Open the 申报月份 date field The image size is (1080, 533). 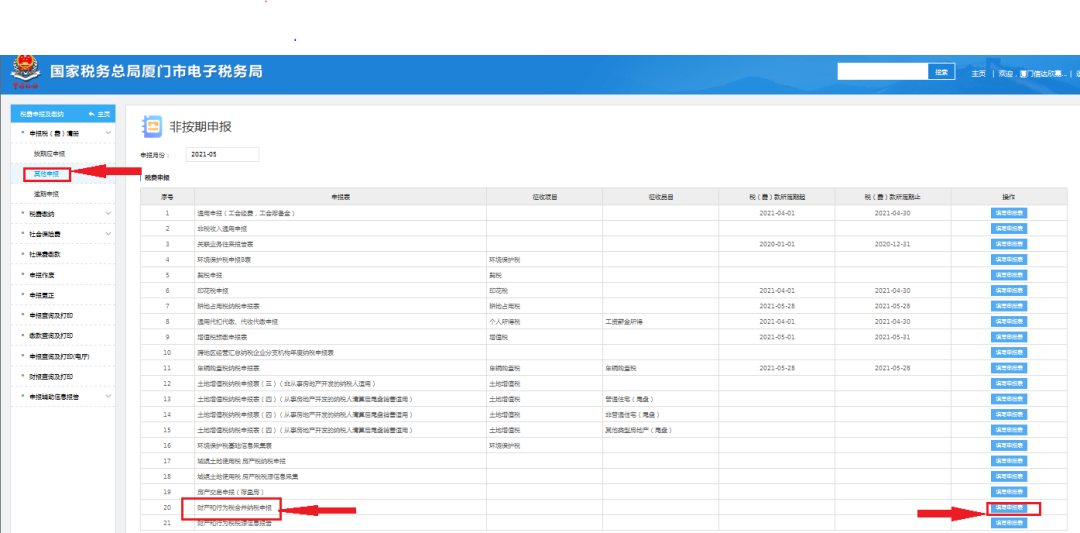(222, 155)
